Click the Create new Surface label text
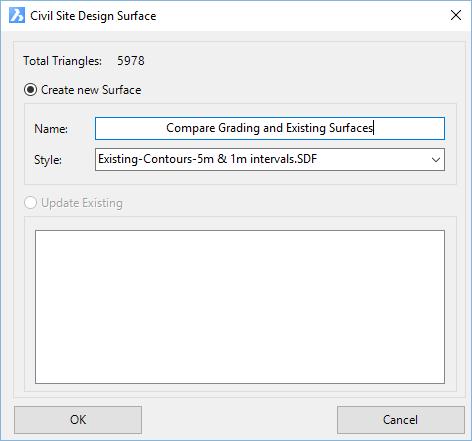The image size is (472, 441). point(91,90)
